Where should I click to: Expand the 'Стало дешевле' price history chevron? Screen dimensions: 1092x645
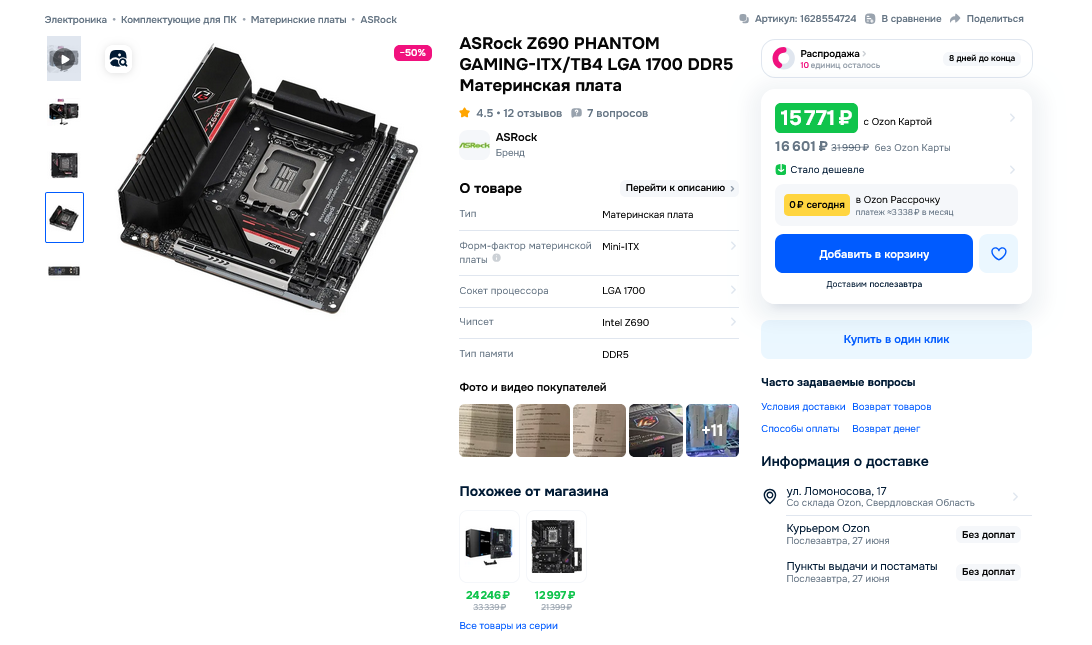1012,169
